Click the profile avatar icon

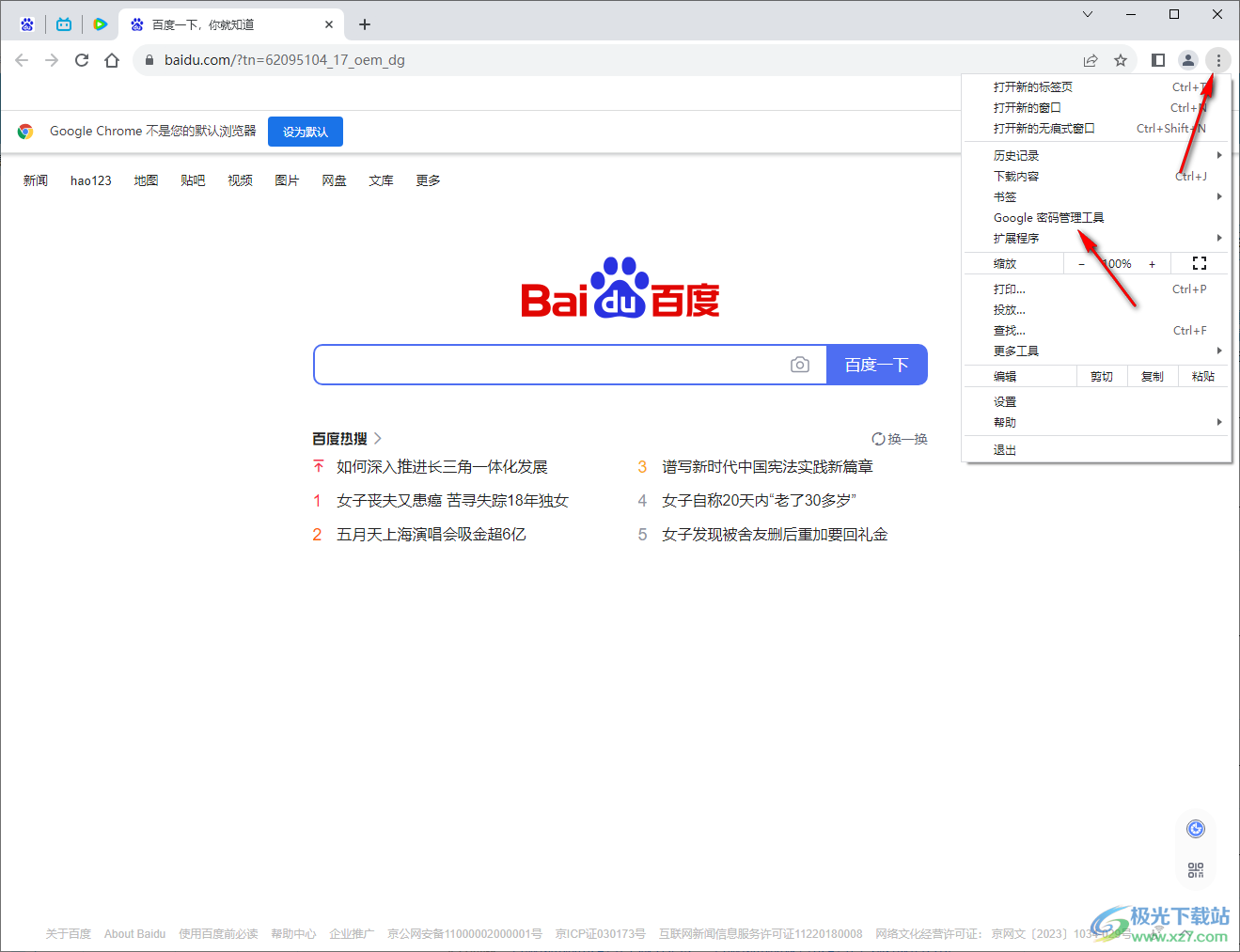(x=1188, y=60)
